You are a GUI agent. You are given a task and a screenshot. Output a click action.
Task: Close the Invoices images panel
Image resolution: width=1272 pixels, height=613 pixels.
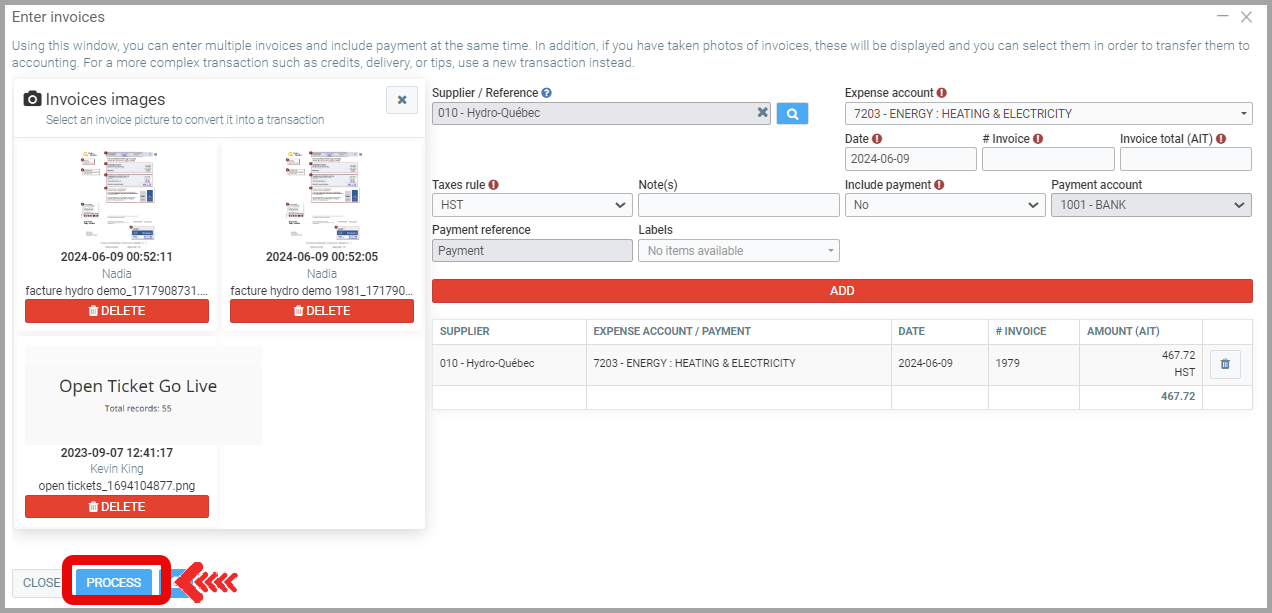pos(401,100)
